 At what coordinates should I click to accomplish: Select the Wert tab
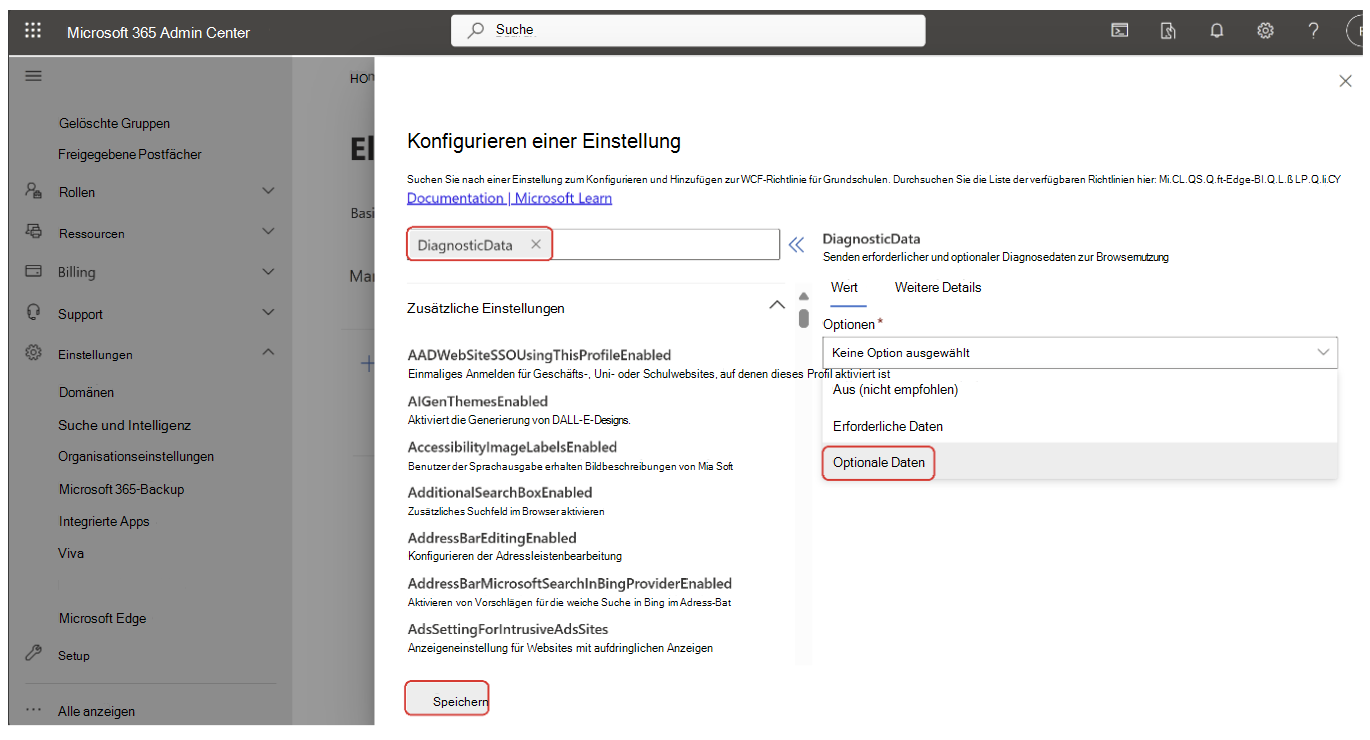click(846, 287)
